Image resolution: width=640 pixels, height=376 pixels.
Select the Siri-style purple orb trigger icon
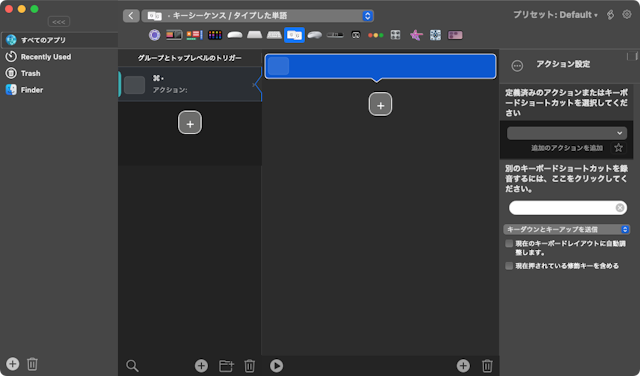click(x=154, y=35)
